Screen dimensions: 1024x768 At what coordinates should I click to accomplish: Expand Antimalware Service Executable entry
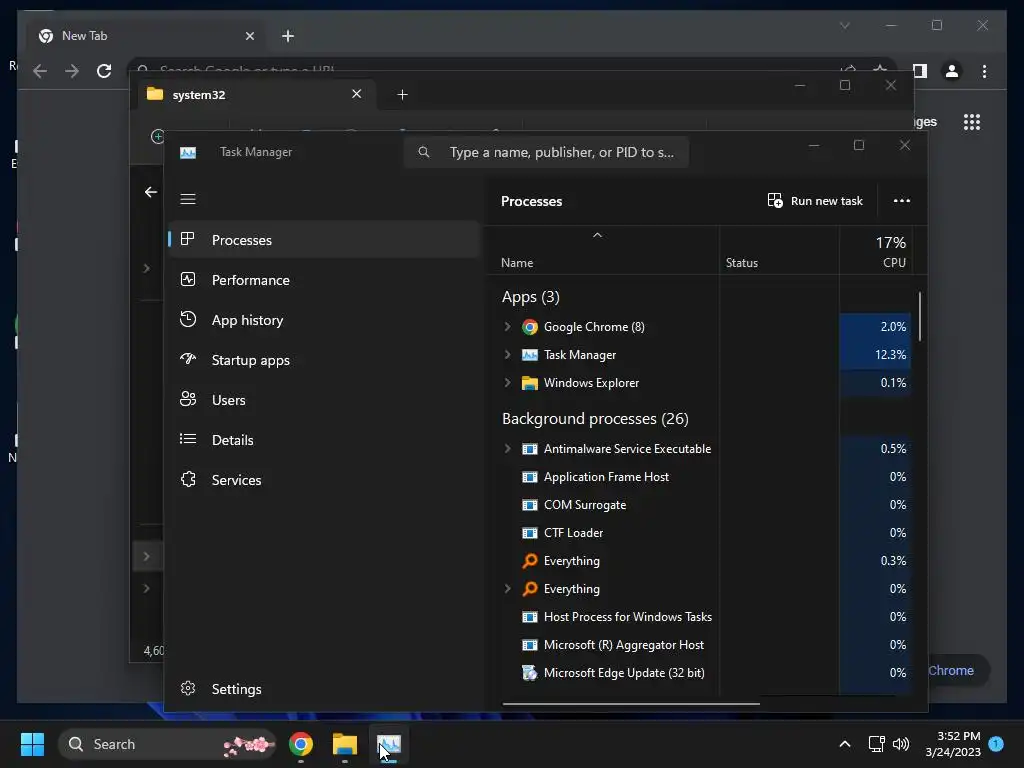click(x=507, y=449)
